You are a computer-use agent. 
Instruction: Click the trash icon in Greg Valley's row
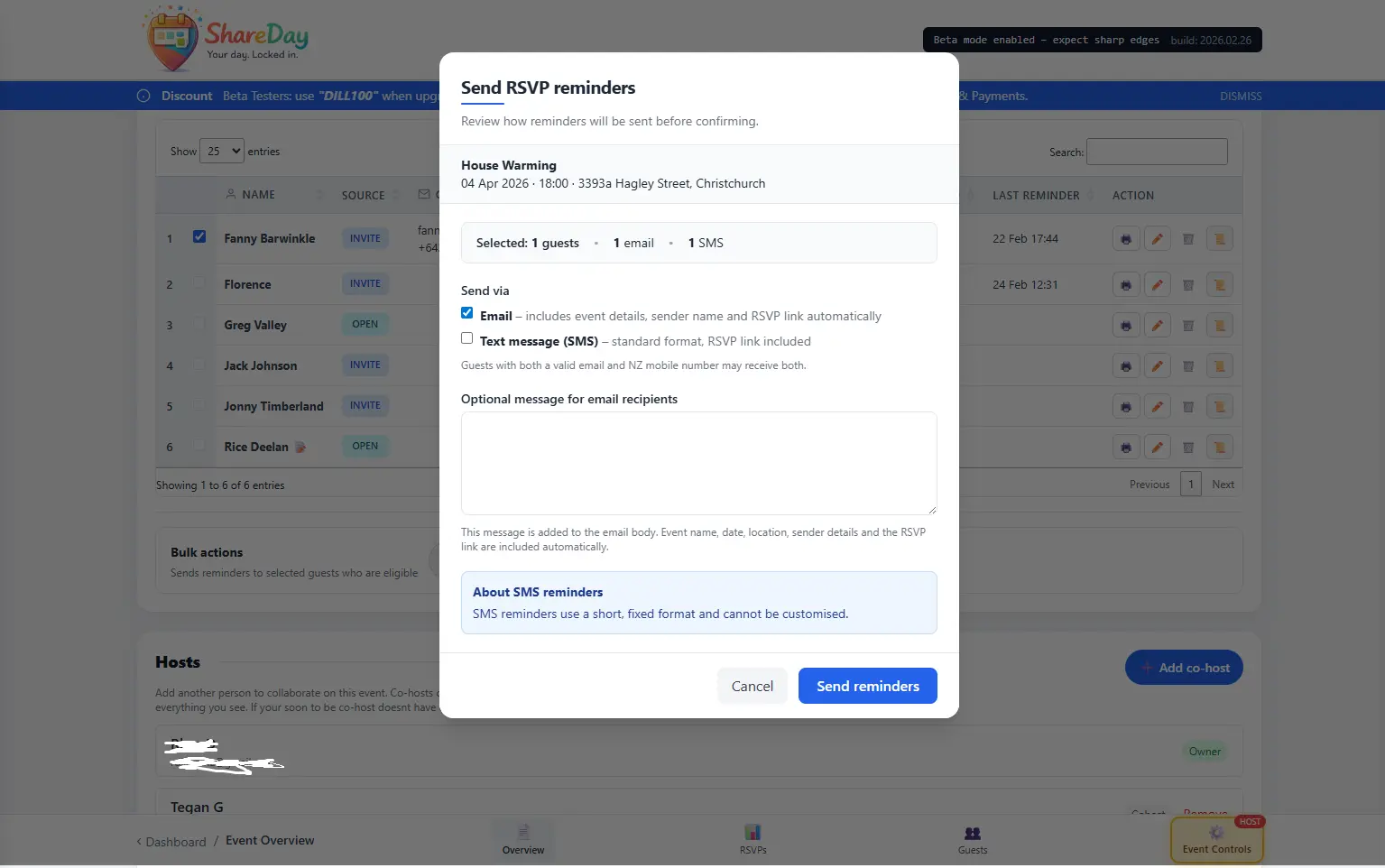coord(1188,326)
